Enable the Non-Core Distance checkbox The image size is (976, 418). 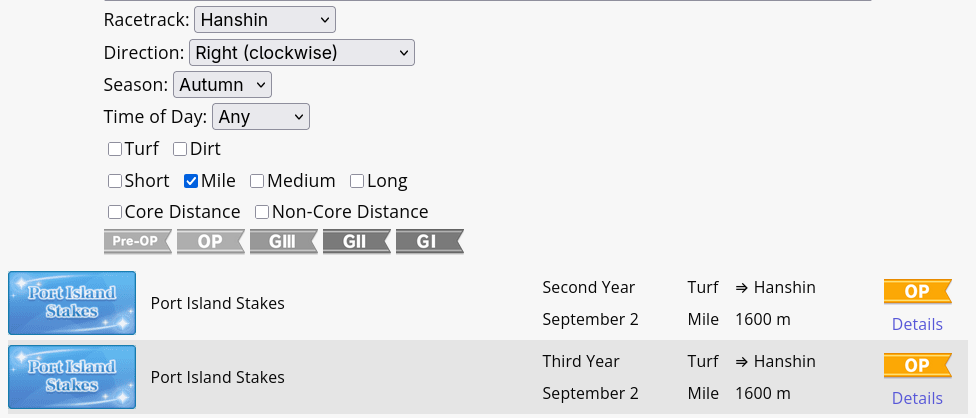tap(262, 212)
